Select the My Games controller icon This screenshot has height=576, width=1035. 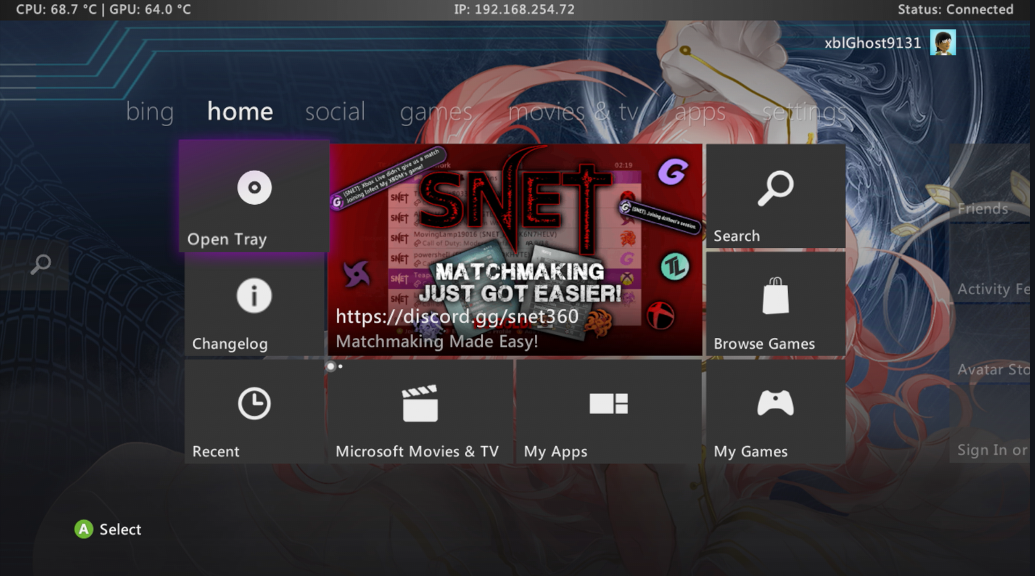point(775,403)
